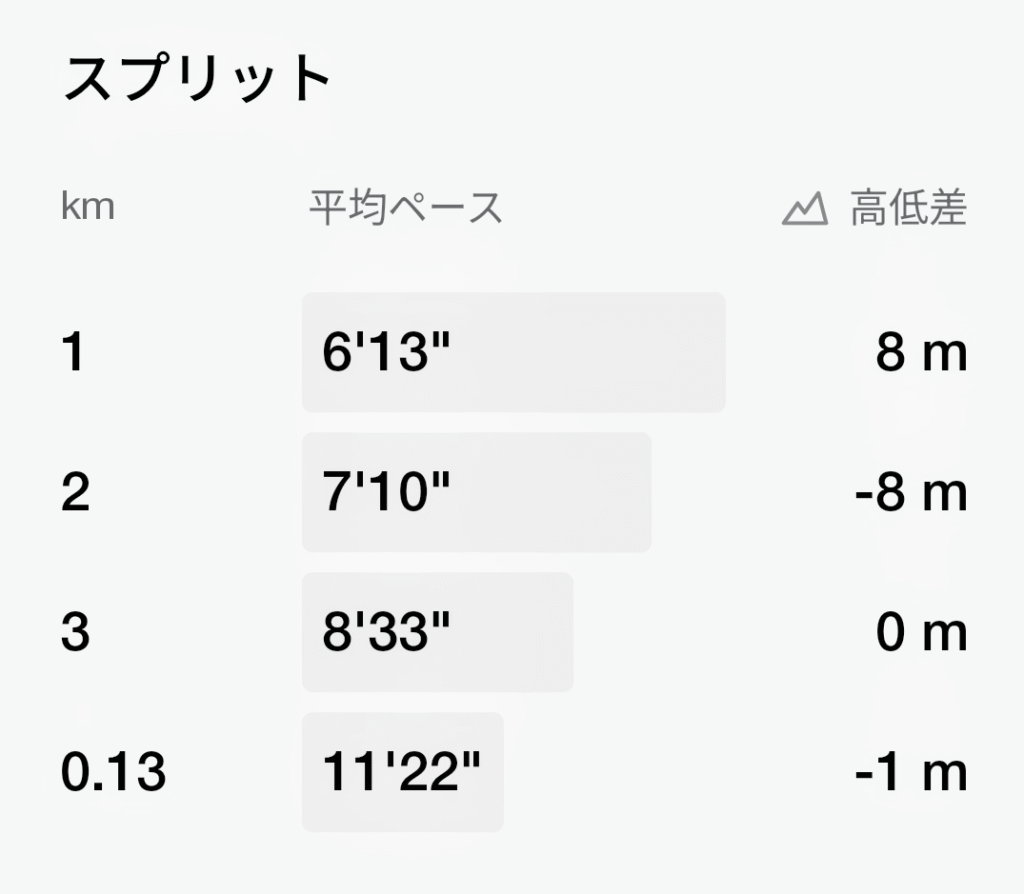Viewport: 1024px width, 894px height.
Task: Tap the -1 m elevation value
Action: point(911,772)
